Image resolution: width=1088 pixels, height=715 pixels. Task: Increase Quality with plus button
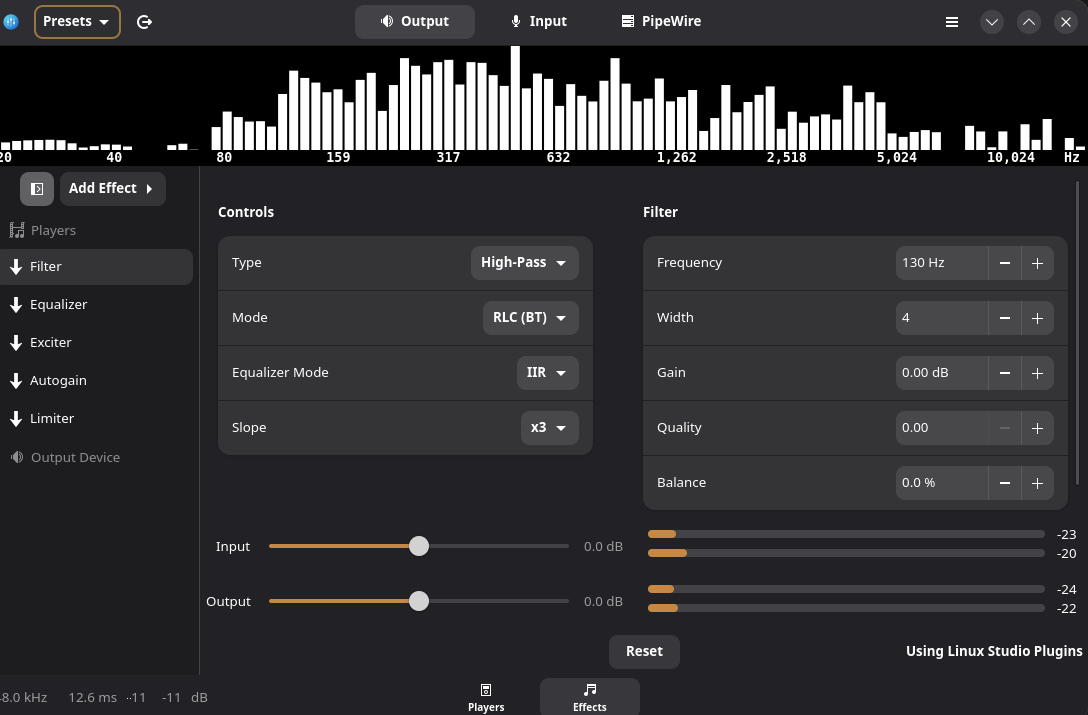point(1037,428)
